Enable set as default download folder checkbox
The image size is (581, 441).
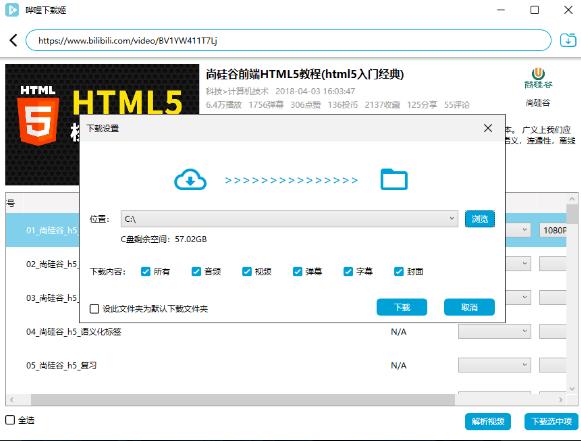pyautogui.click(x=94, y=309)
